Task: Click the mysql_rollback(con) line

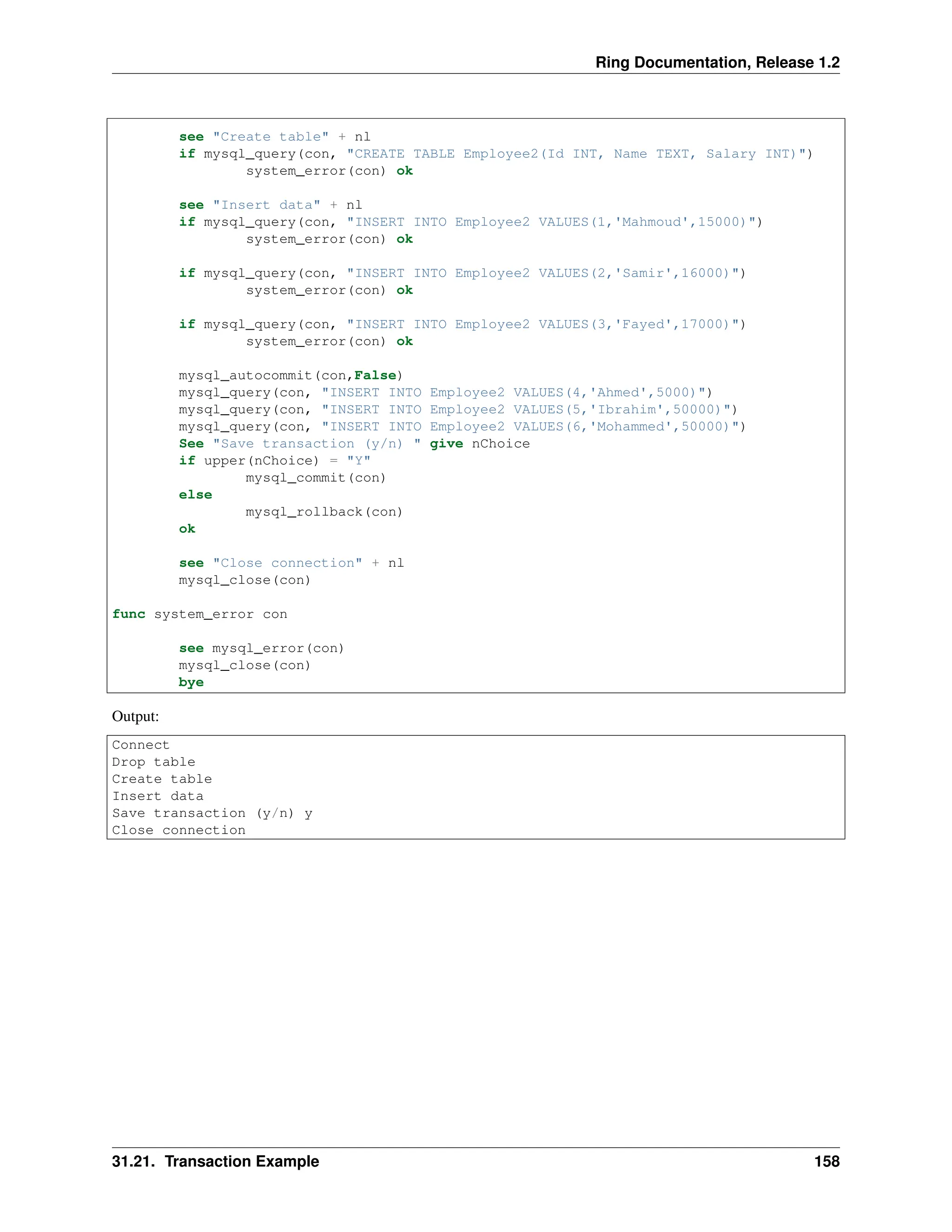Action: pos(324,512)
